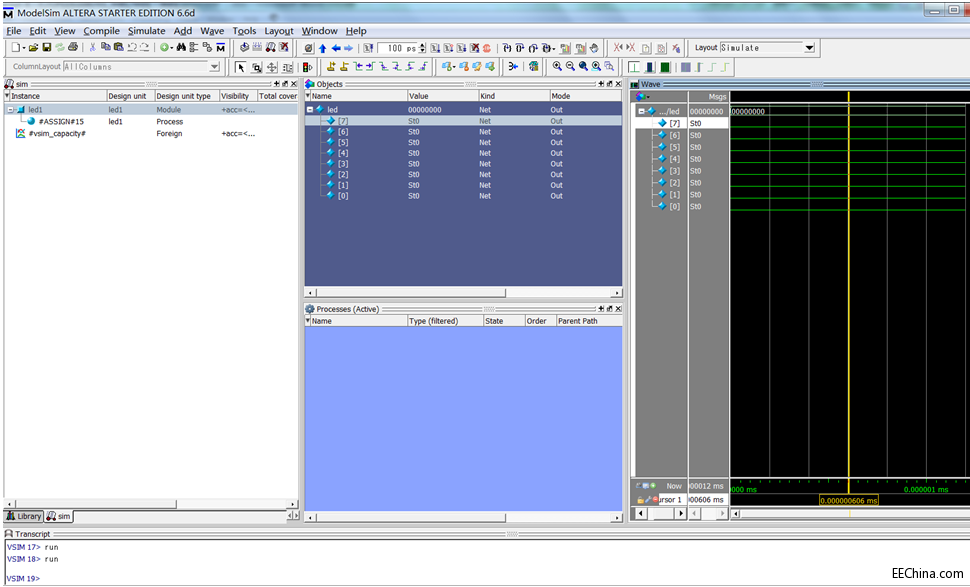Viewport: 970px width, 587px height.
Task: Open the ColumnLayout AllColumns dropdown
Action: [x=214, y=67]
